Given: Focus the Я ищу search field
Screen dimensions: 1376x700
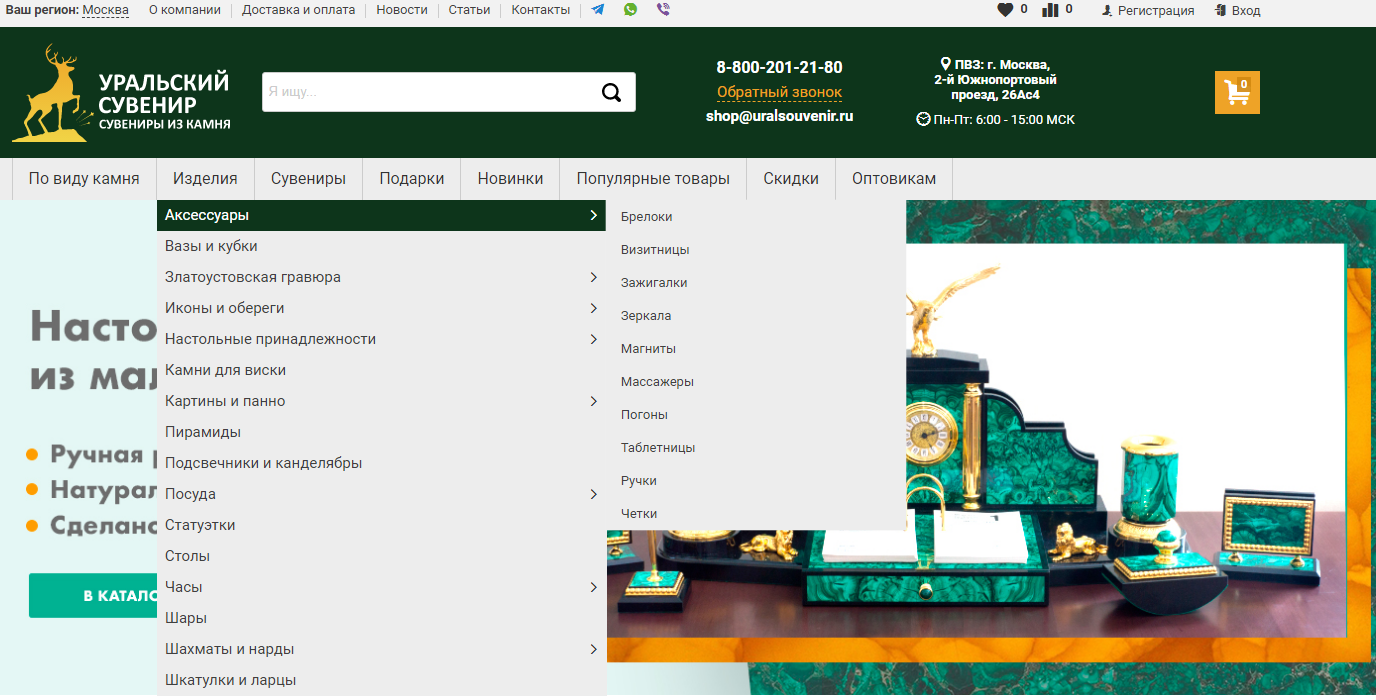Looking at the screenshot, I should (425, 92).
